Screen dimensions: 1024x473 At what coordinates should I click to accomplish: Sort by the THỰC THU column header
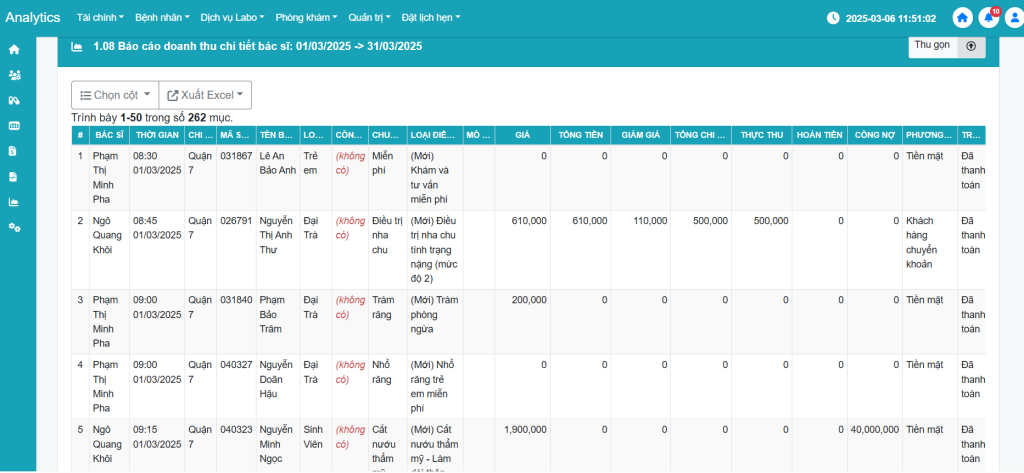[761, 135]
